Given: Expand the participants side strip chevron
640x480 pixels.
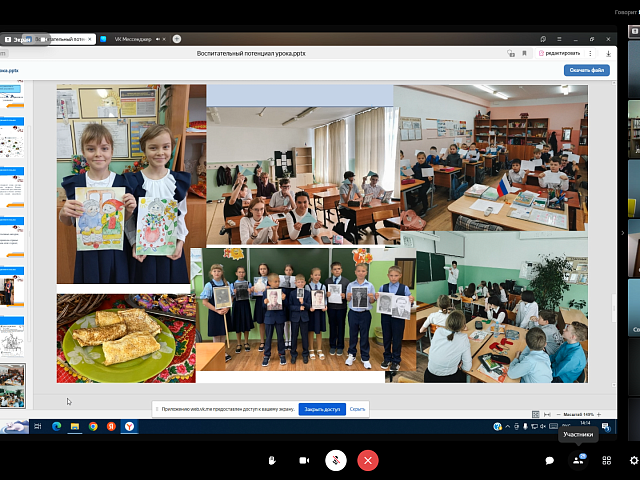Looking at the screenshot, I should coord(622,233).
